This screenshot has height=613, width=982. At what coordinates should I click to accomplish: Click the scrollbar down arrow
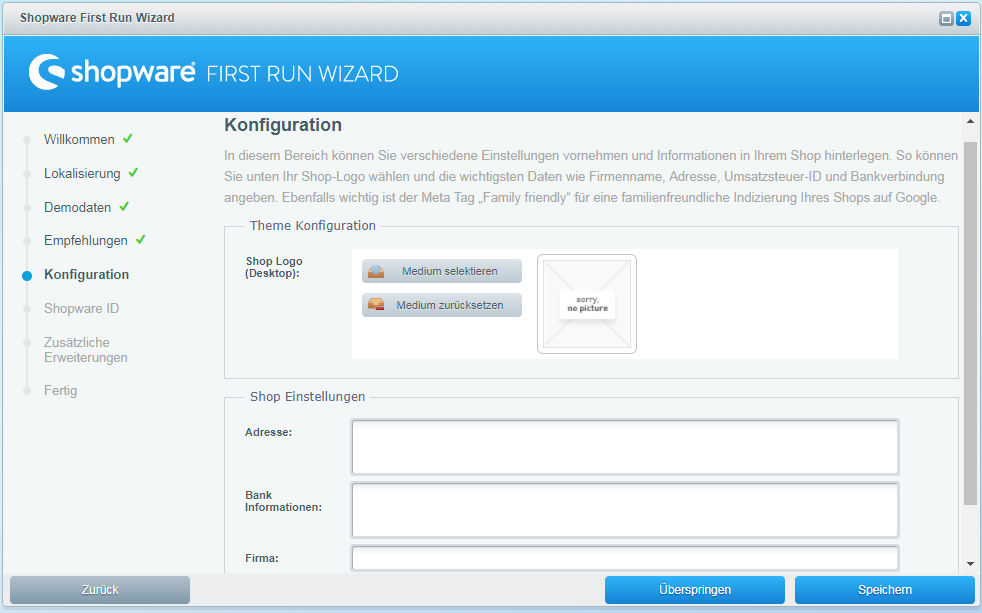coord(970,564)
